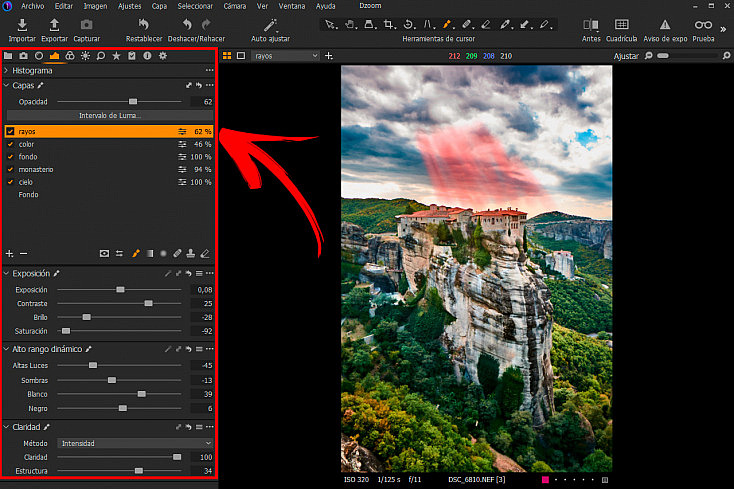This screenshot has height=489, width=734.
Task: Uncheck the monasterio layer checkbox
Action: pyautogui.click(x=10, y=169)
